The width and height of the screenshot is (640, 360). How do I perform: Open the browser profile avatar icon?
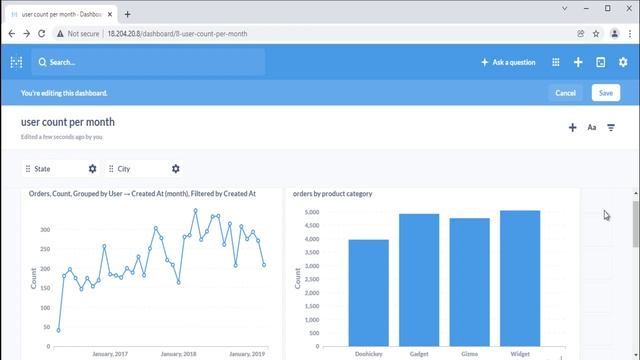coord(614,33)
